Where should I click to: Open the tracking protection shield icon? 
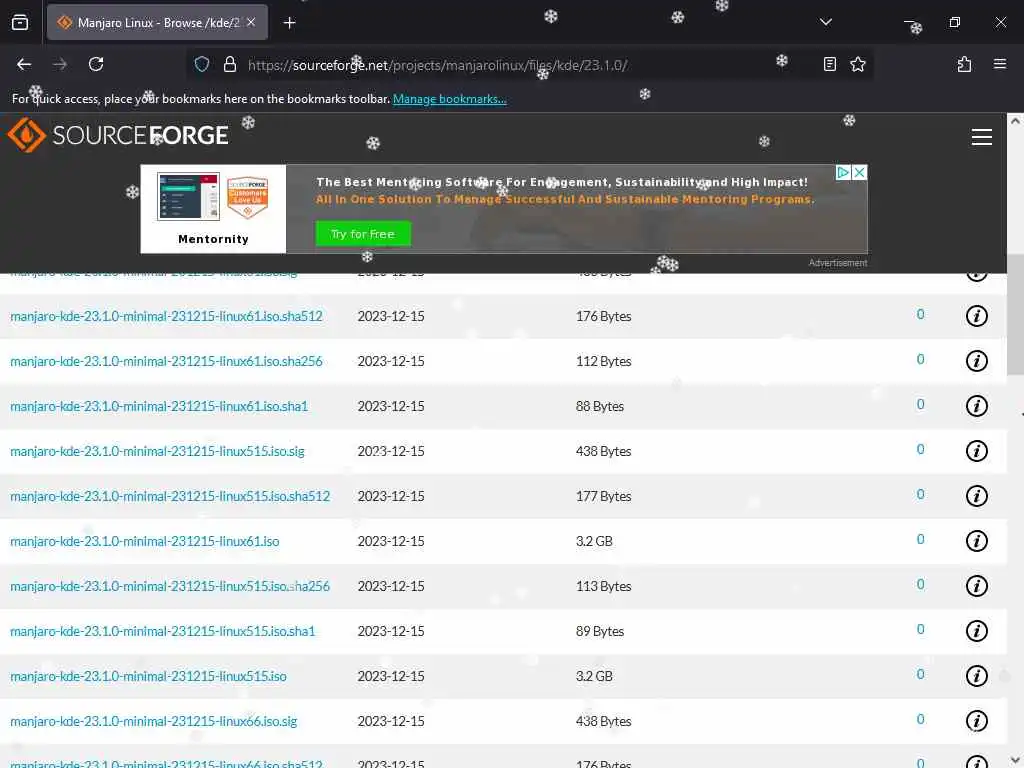point(202,64)
